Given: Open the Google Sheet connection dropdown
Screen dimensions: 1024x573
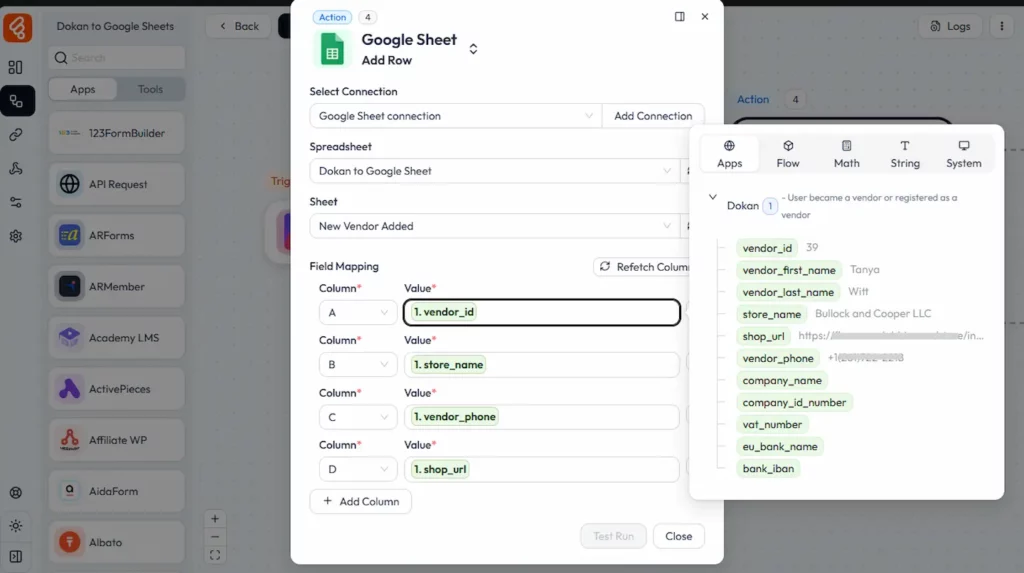Looking at the screenshot, I should point(455,116).
